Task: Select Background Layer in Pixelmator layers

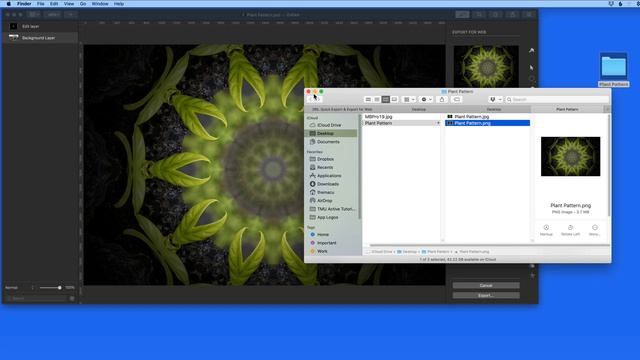Action: pyautogui.click(x=40, y=38)
